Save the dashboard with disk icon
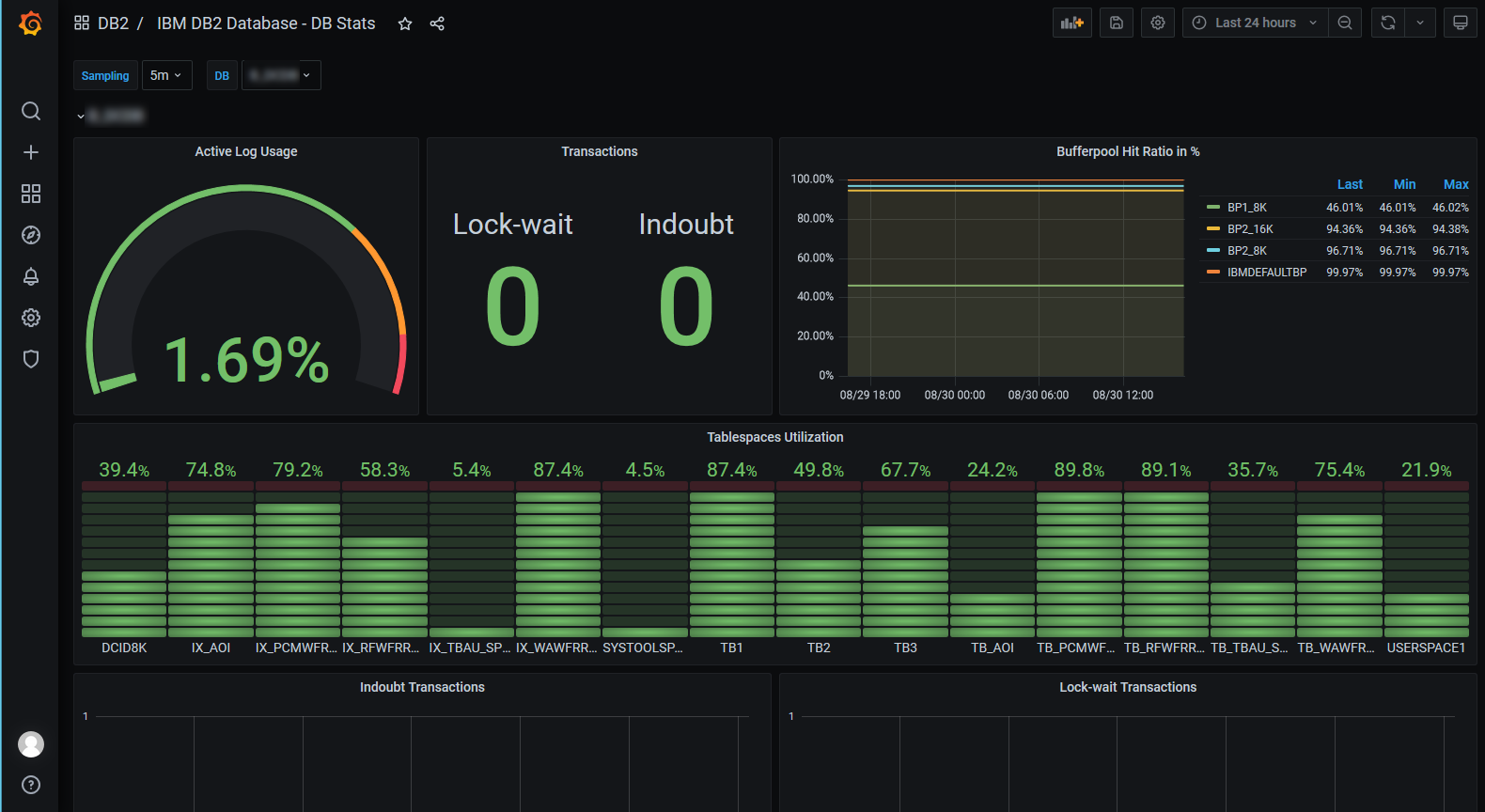The width and height of the screenshot is (1485, 812). pyautogui.click(x=1117, y=23)
